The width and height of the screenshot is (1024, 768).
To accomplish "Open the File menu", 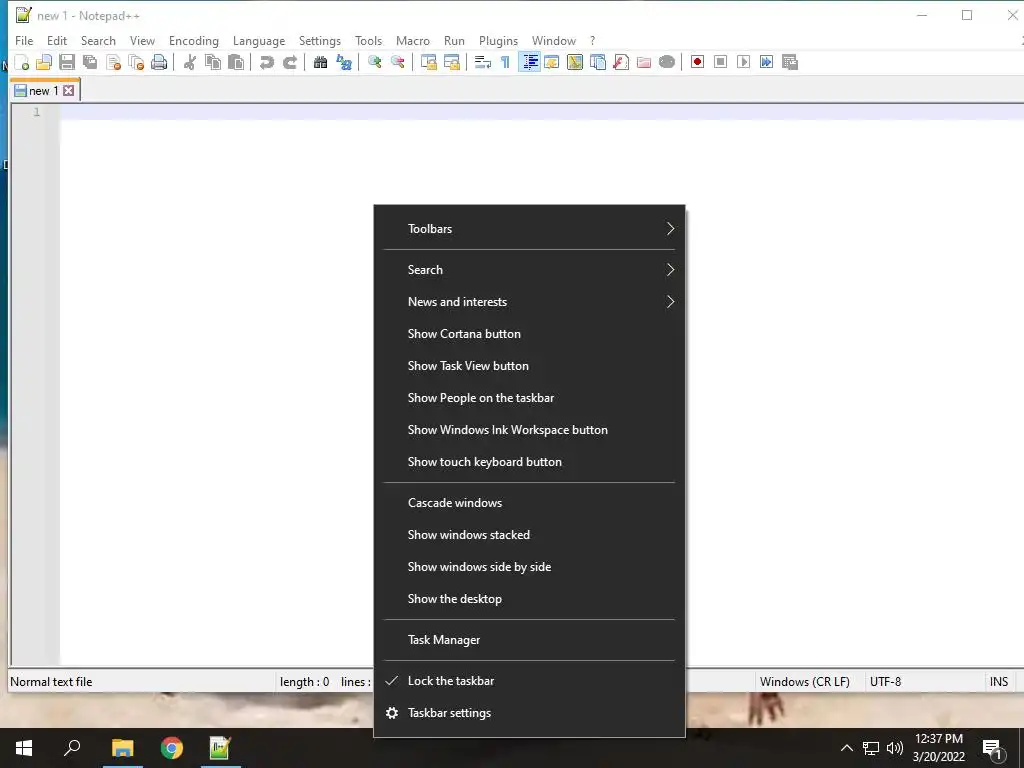I will click(24, 40).
